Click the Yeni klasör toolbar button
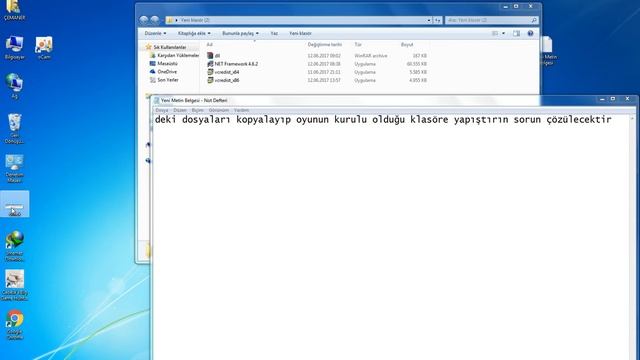 pyautogui.click(x=300, y=33)
